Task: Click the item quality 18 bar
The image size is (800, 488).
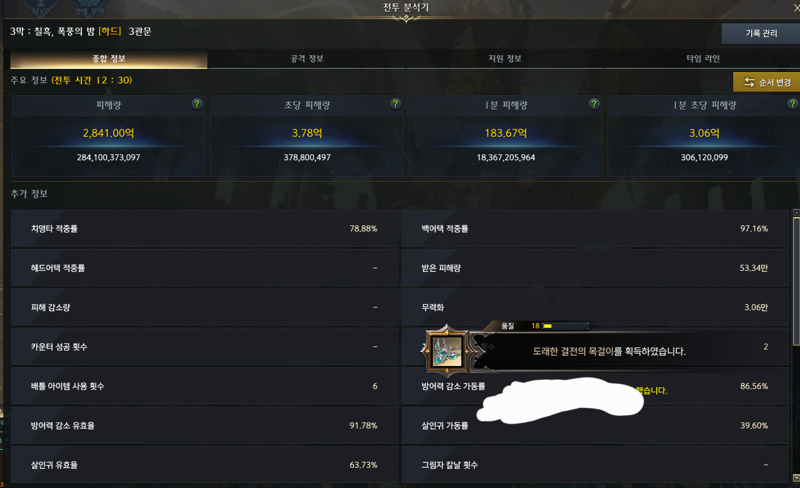Action: click(566, 326)
